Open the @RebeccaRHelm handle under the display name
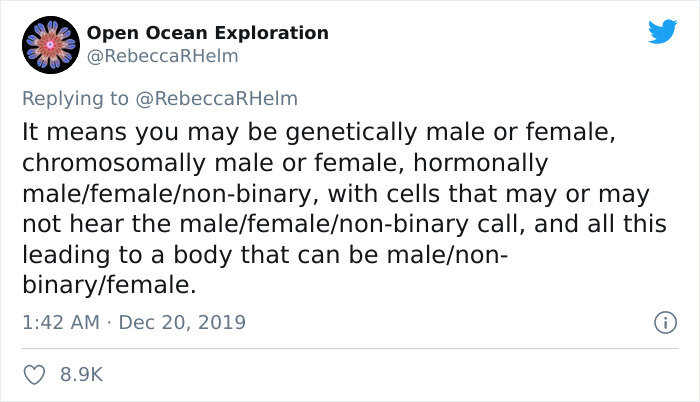Image resolution: width=700 pixels, height=402 pixels. point(162,56)
